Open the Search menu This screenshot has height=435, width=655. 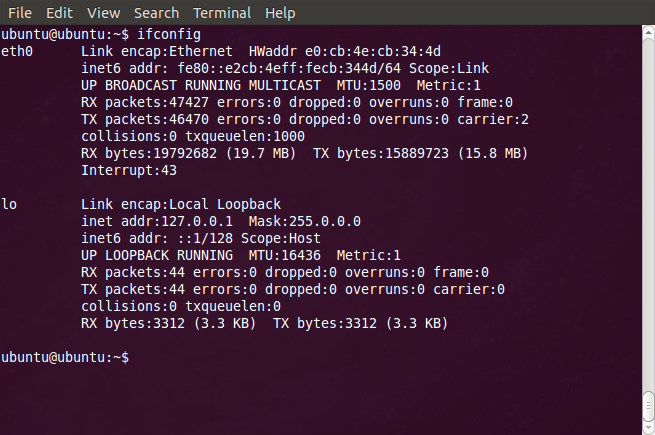(x=156, y=13)
